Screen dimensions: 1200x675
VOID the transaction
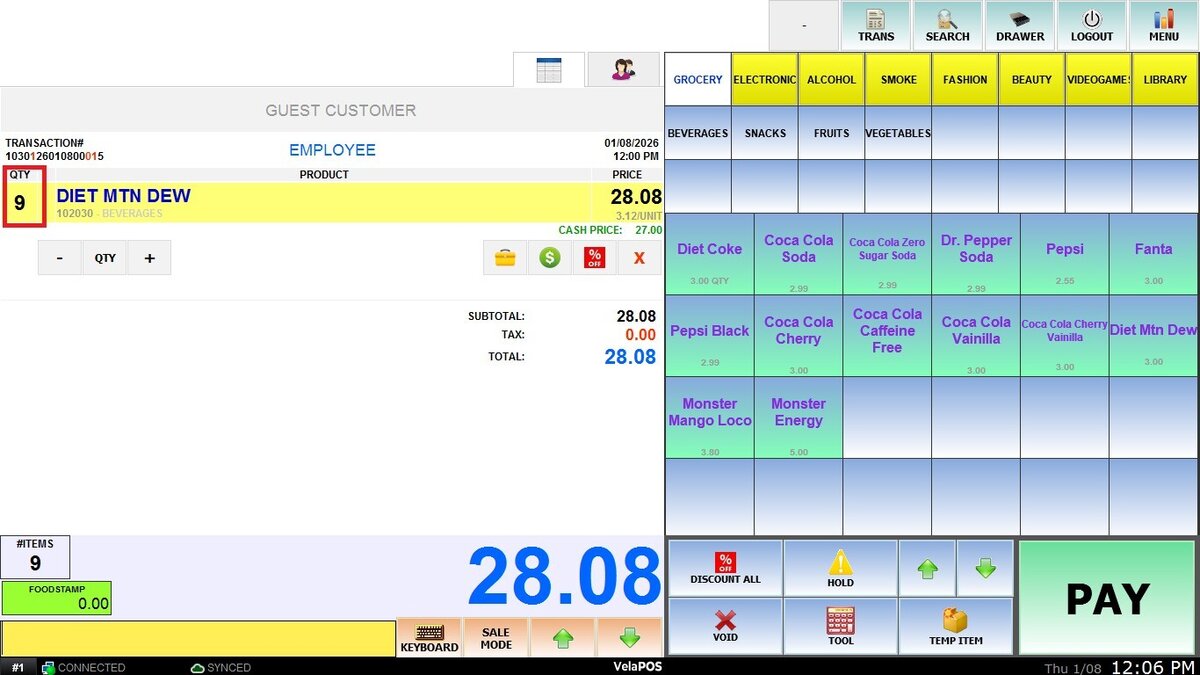[x=725, y=626]
